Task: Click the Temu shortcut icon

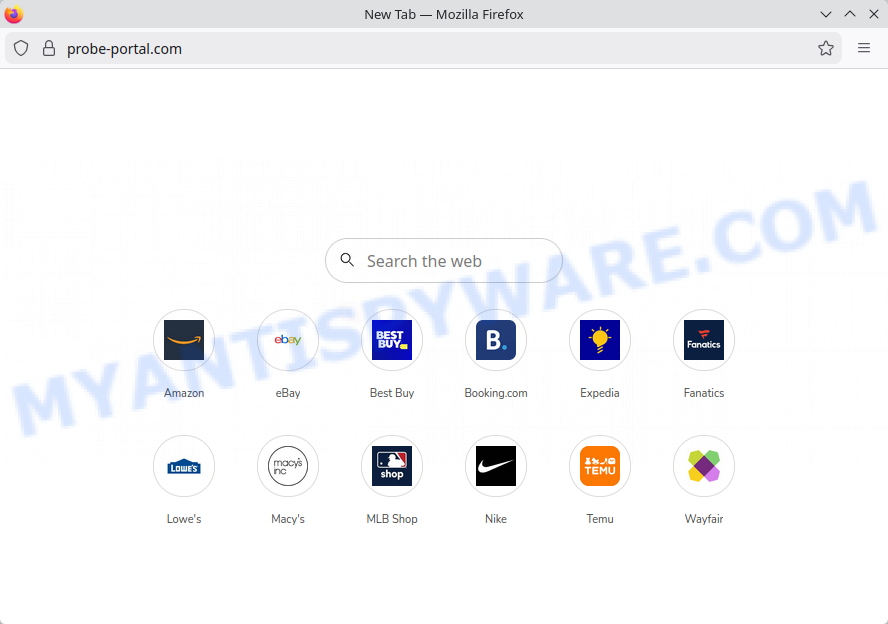Action: coord(600,466)
